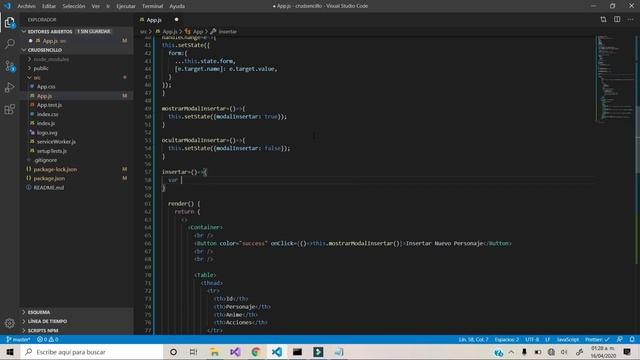Click App.js in open editors list
Viewport: 640px width, 360px height.
(x=77, y=41)
